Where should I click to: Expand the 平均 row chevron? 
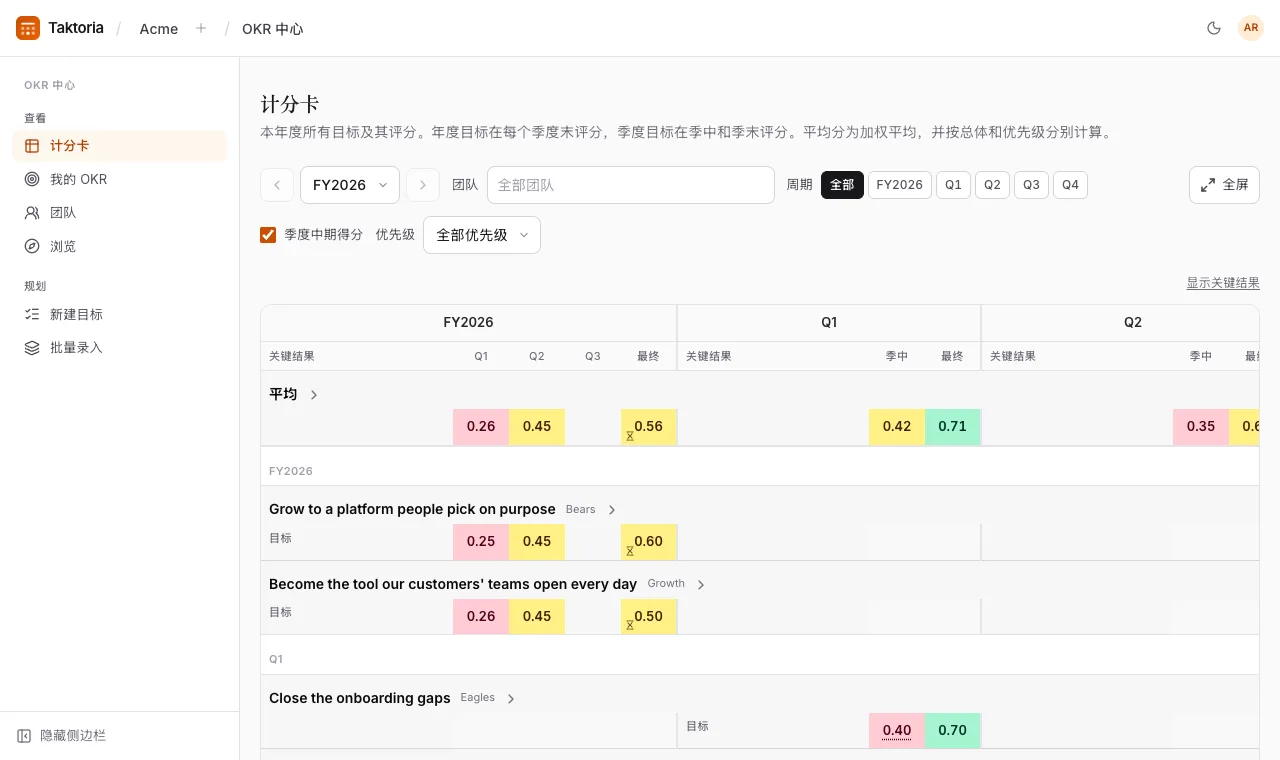(x=314, y=395)
